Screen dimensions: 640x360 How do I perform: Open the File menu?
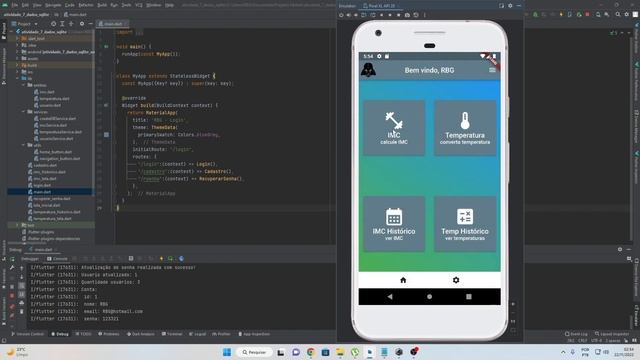(x=14, y=5)
